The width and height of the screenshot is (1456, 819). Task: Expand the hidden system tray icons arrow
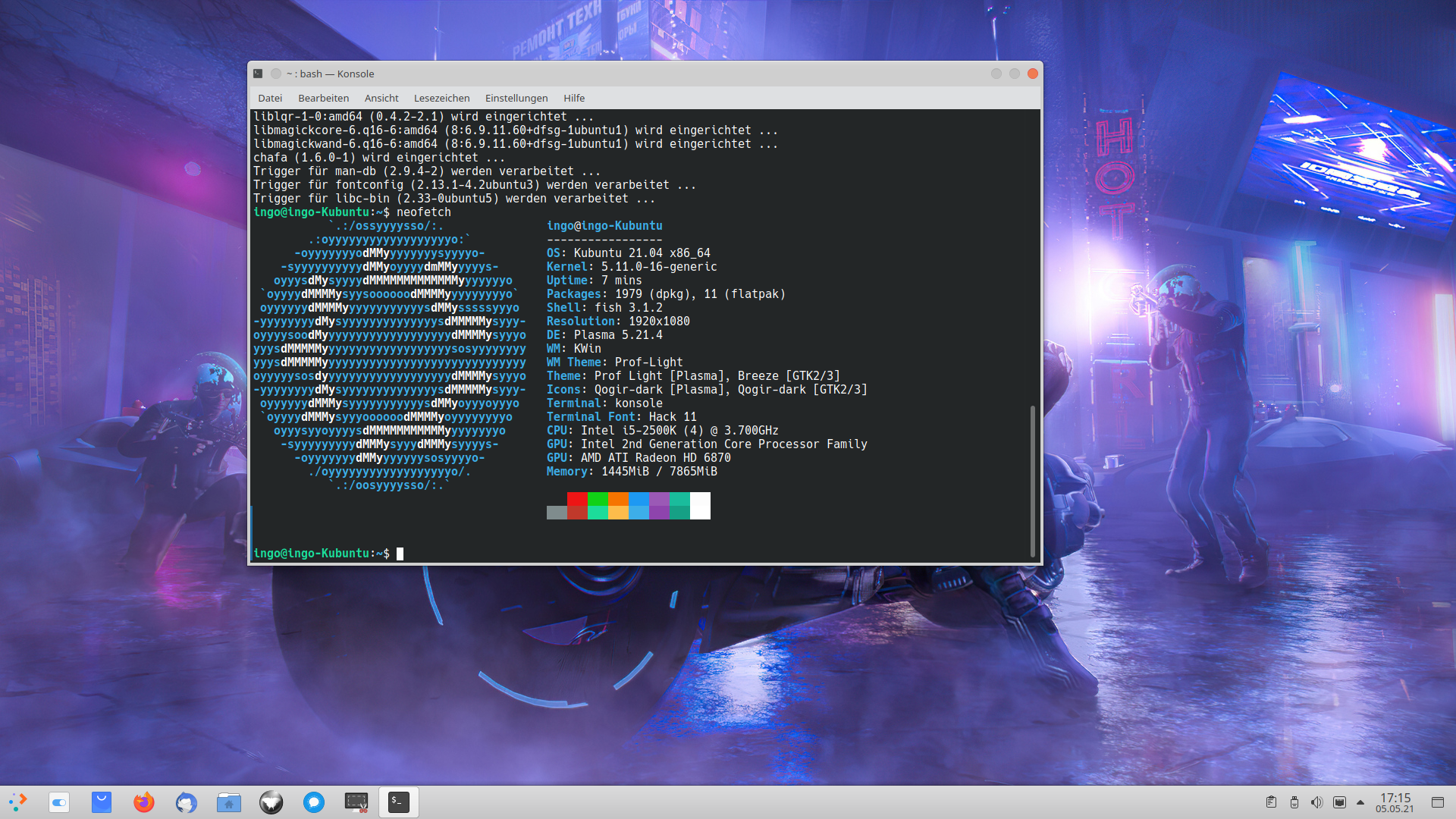1360,802
